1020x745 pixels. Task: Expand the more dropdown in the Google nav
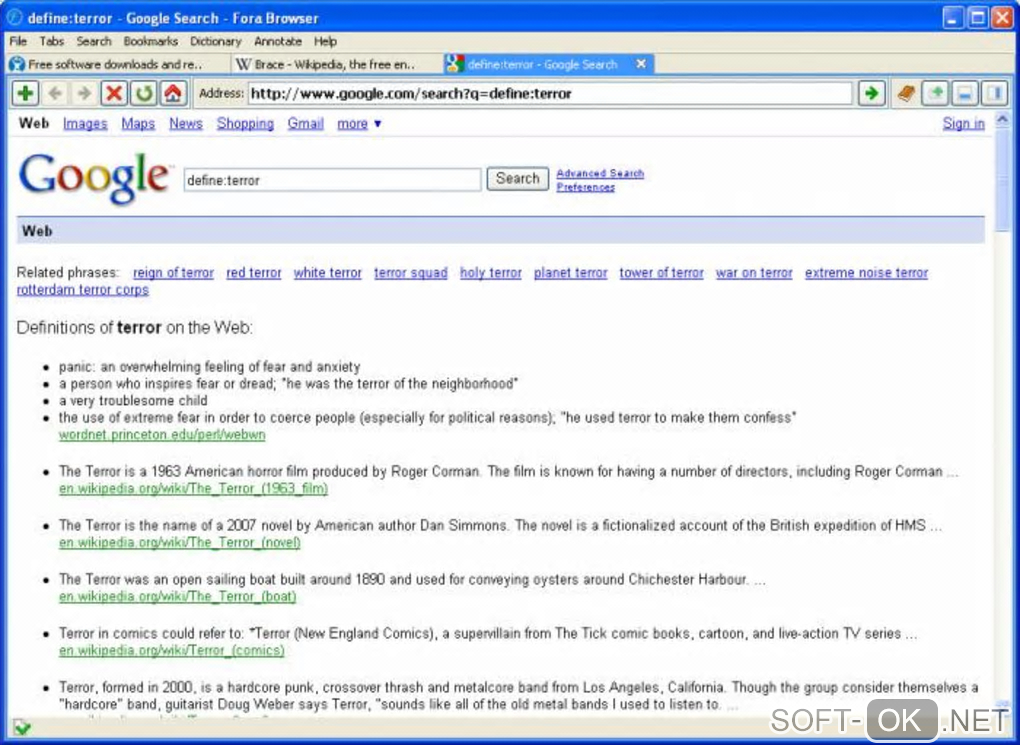coord(358,124)
